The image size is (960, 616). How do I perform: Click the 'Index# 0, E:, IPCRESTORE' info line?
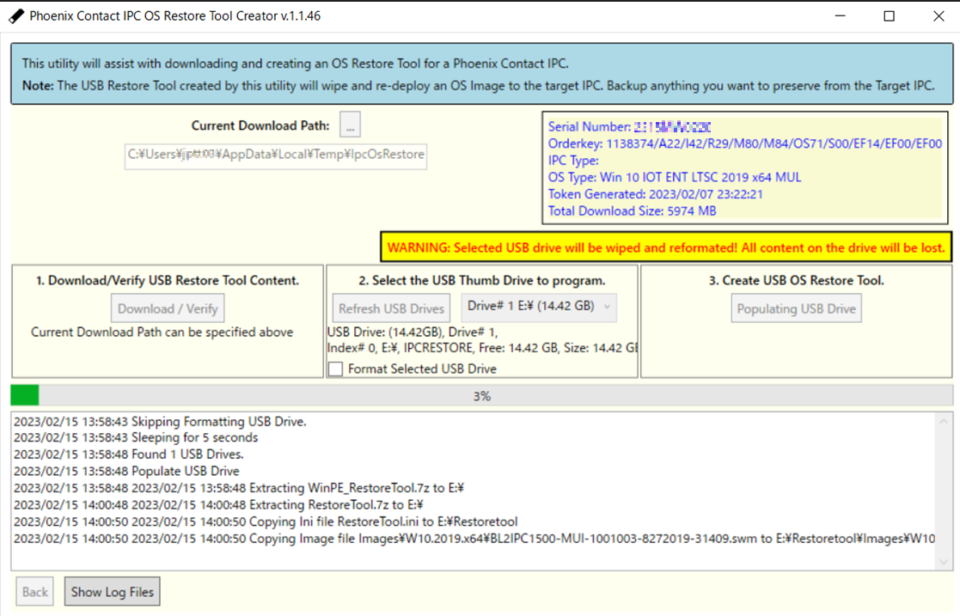pyautogui.click(x=482, y=348)
